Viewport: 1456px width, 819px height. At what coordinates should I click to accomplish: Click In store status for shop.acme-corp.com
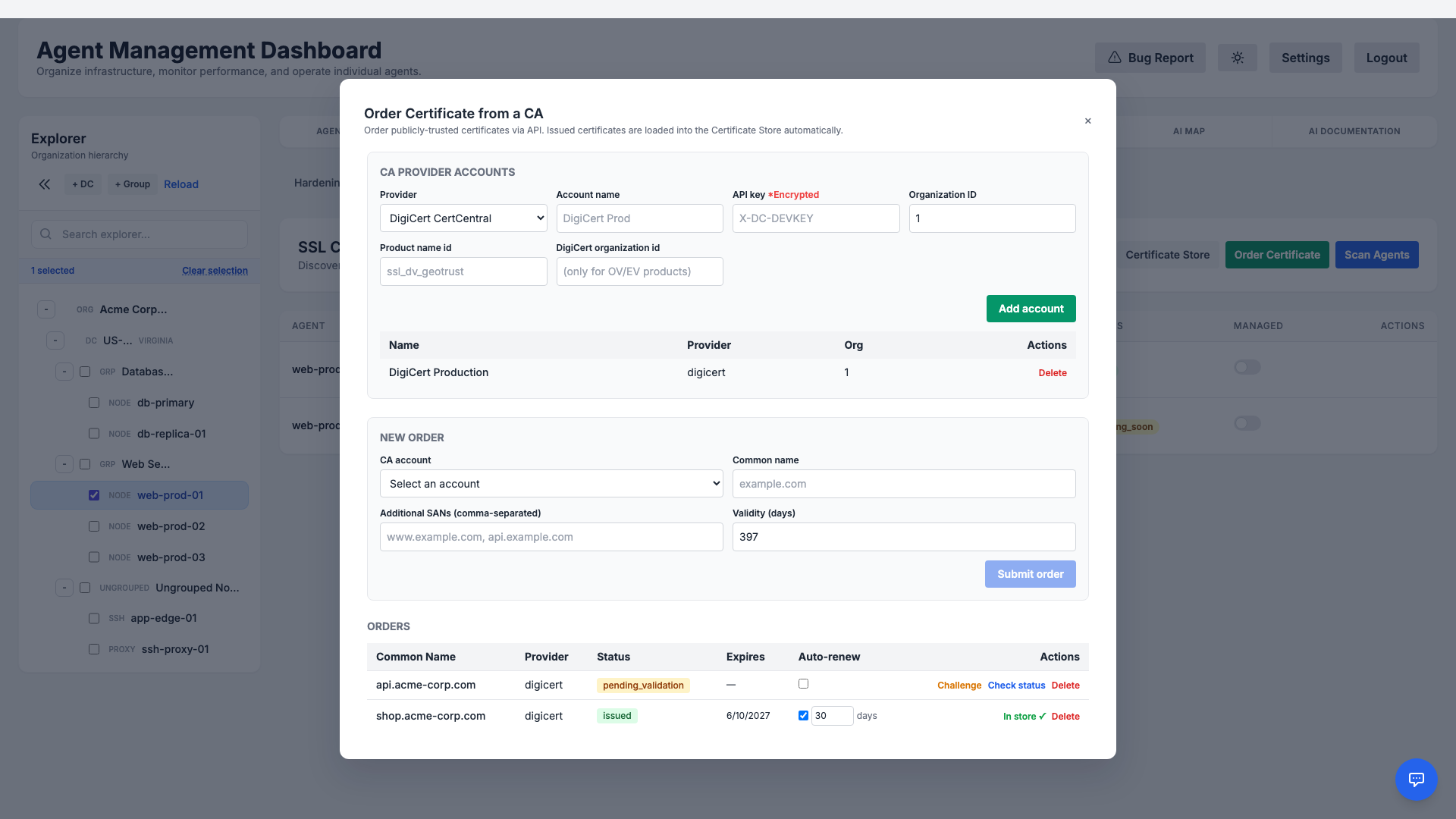click(1025, 717)
